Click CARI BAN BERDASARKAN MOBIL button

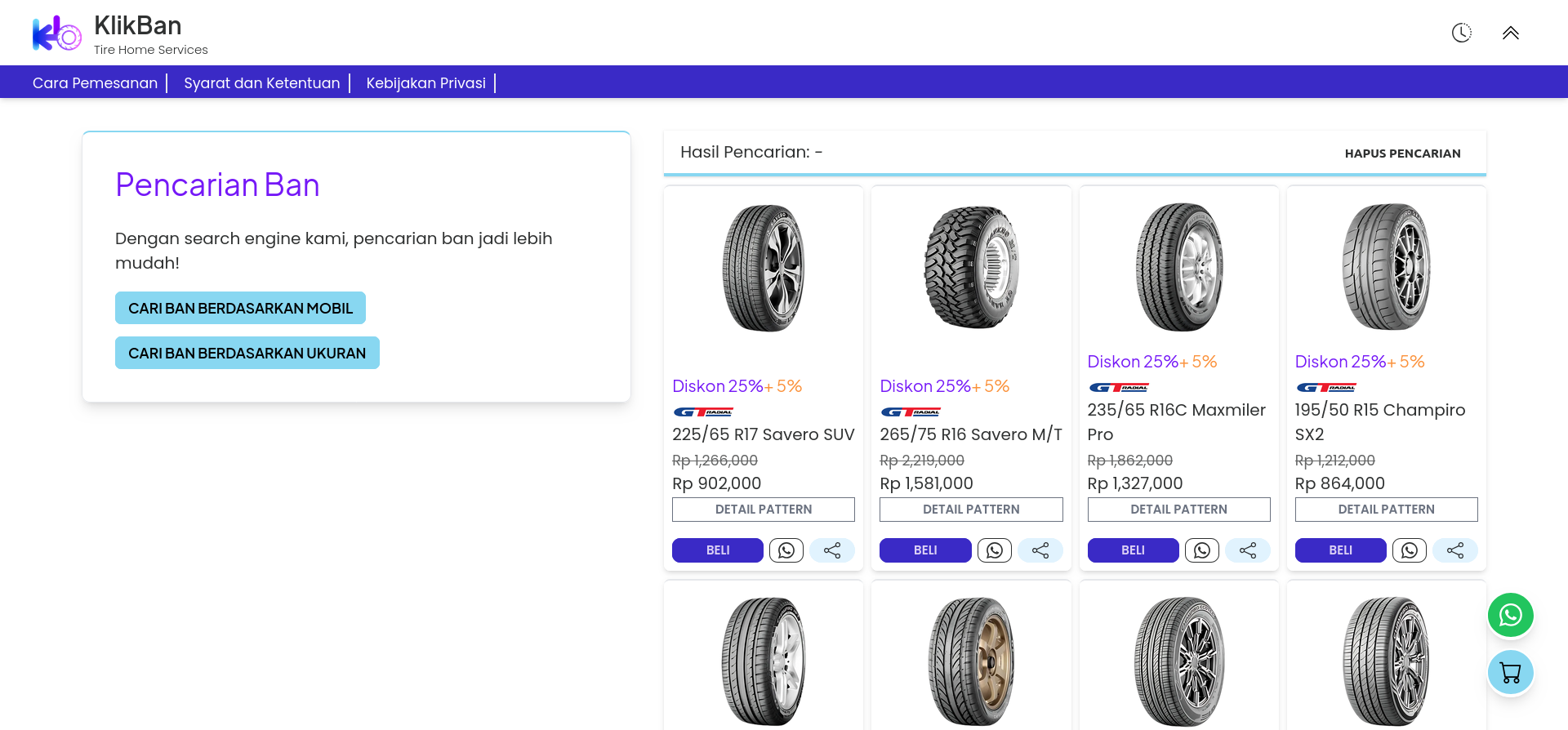240,308
